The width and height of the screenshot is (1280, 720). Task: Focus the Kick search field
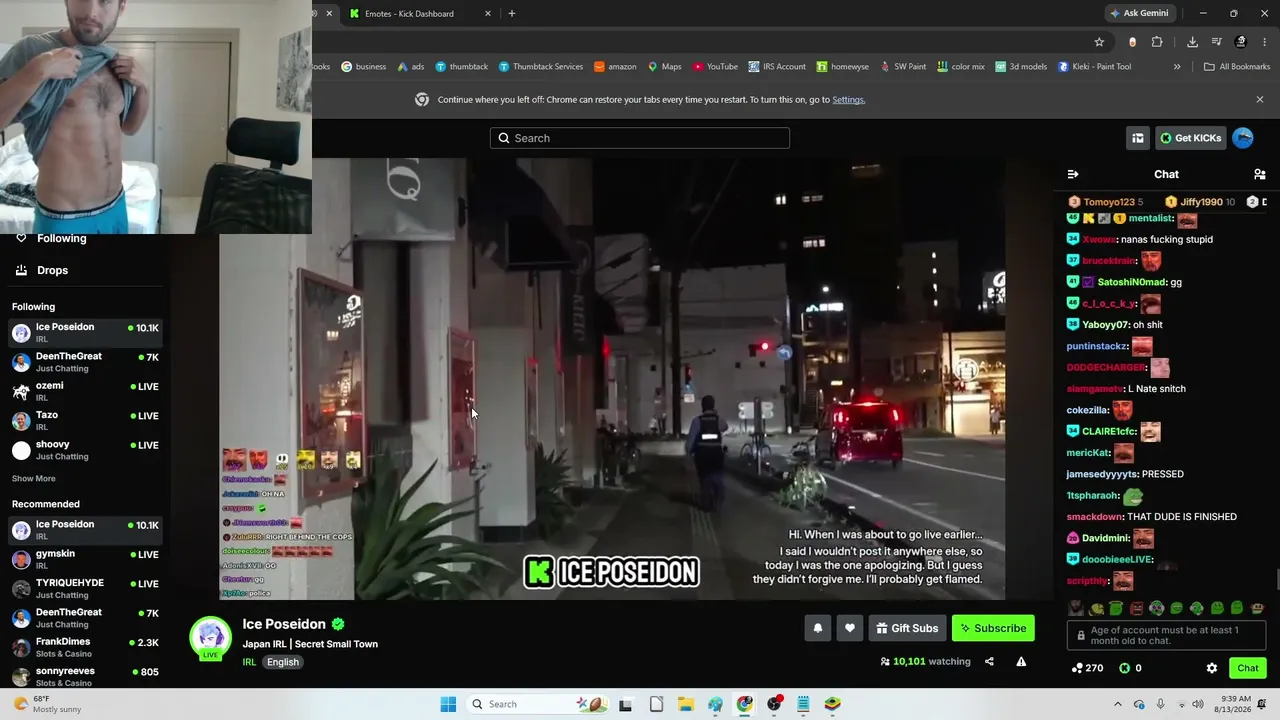click(640, 138)
